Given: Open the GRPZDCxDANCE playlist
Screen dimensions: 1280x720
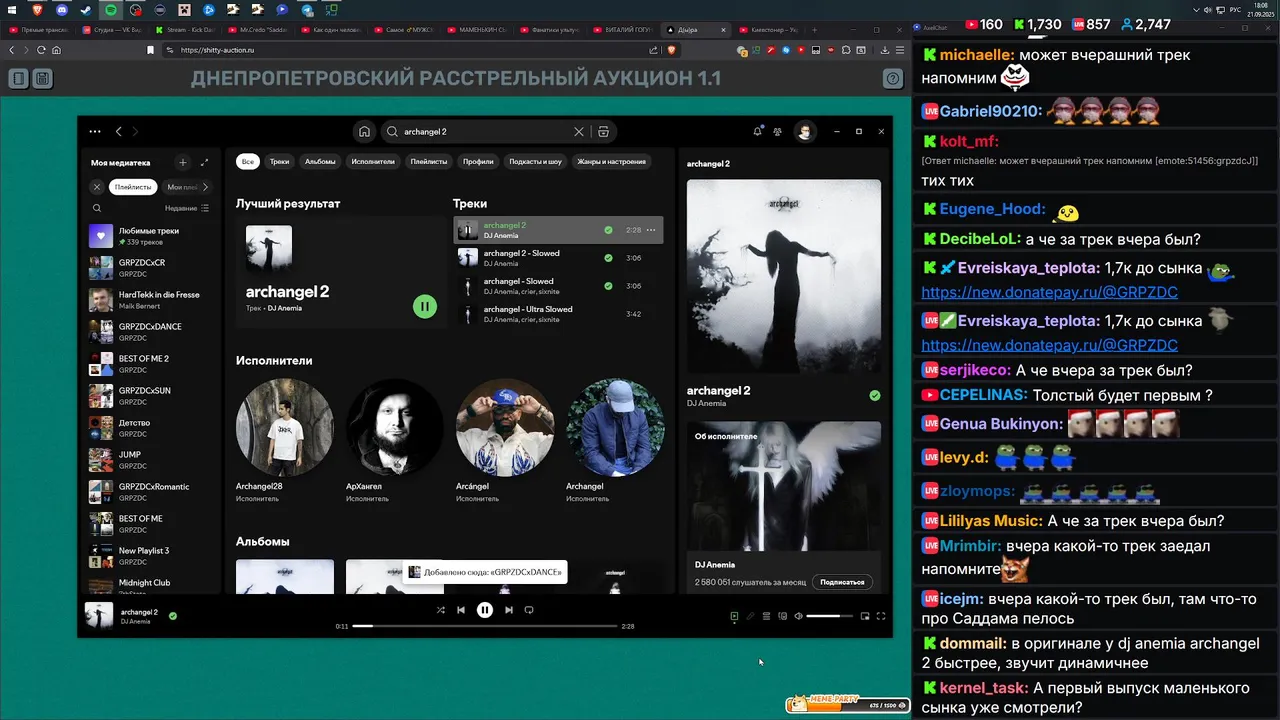Looking at the screenshot, I should click(150, 332).
